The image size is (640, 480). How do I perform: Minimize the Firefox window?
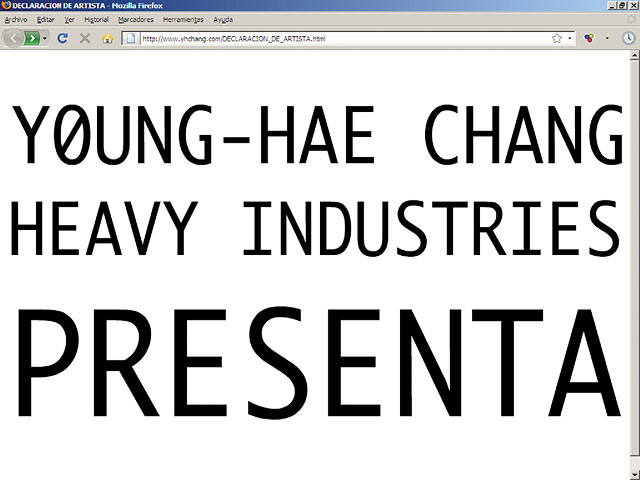click(612, 5)
